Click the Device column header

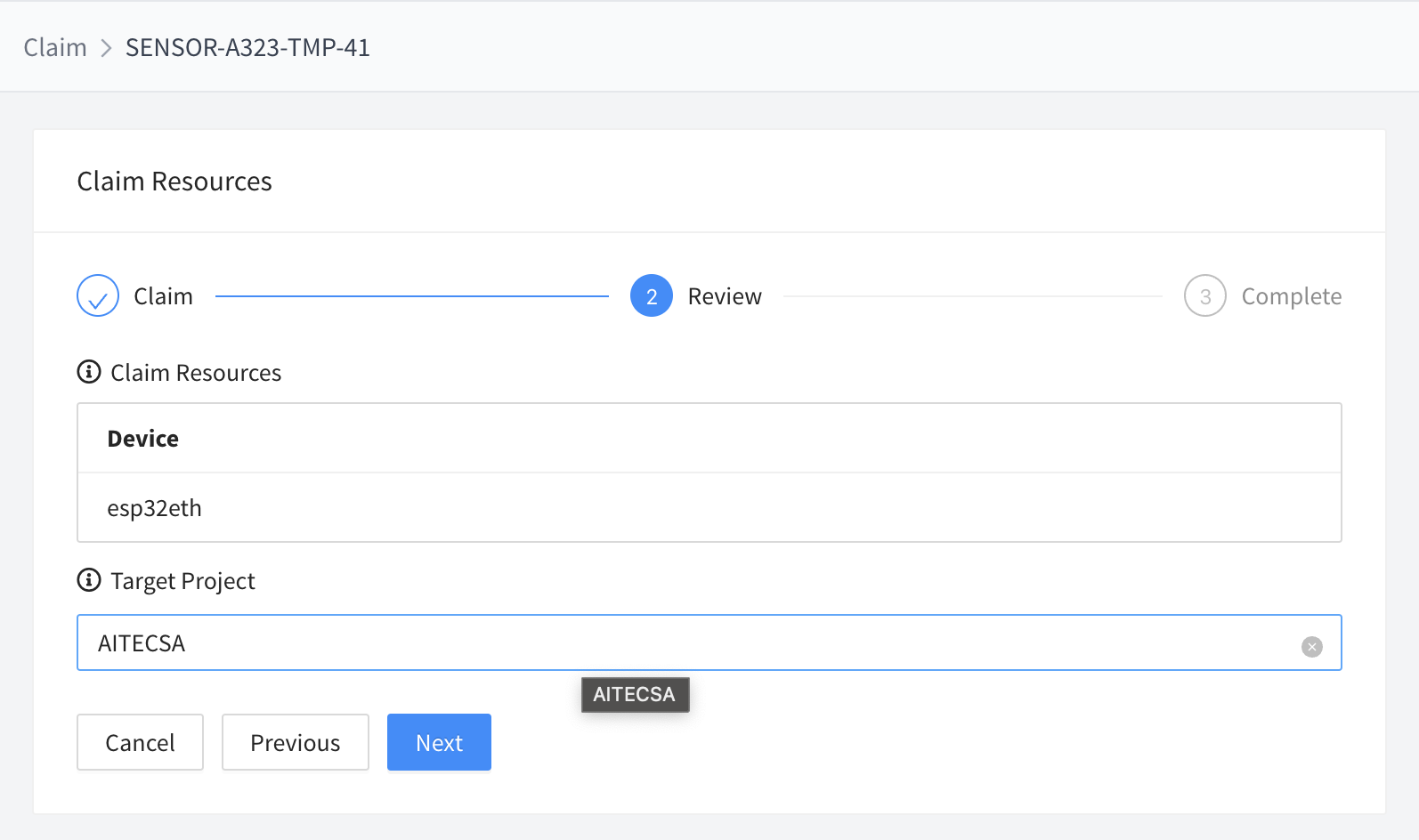pyautogui.click(x=143, y=439)
